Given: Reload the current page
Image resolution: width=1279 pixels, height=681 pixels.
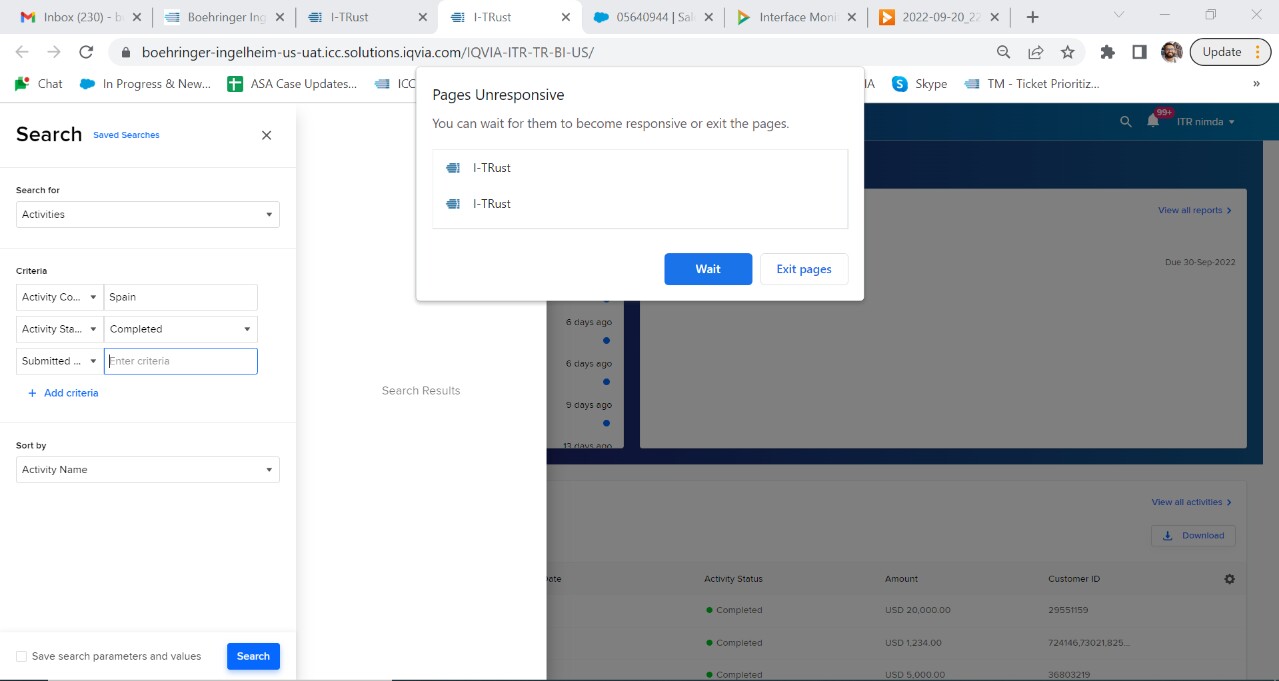Looking at the screenshot, I should 86,52.
